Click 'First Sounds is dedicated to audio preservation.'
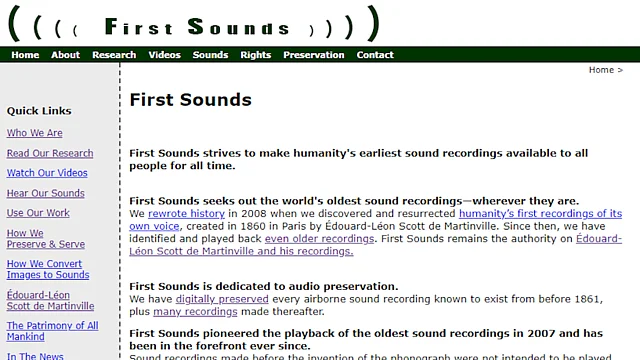The width and height of the screenshot is (640, 360). point(264,286)
